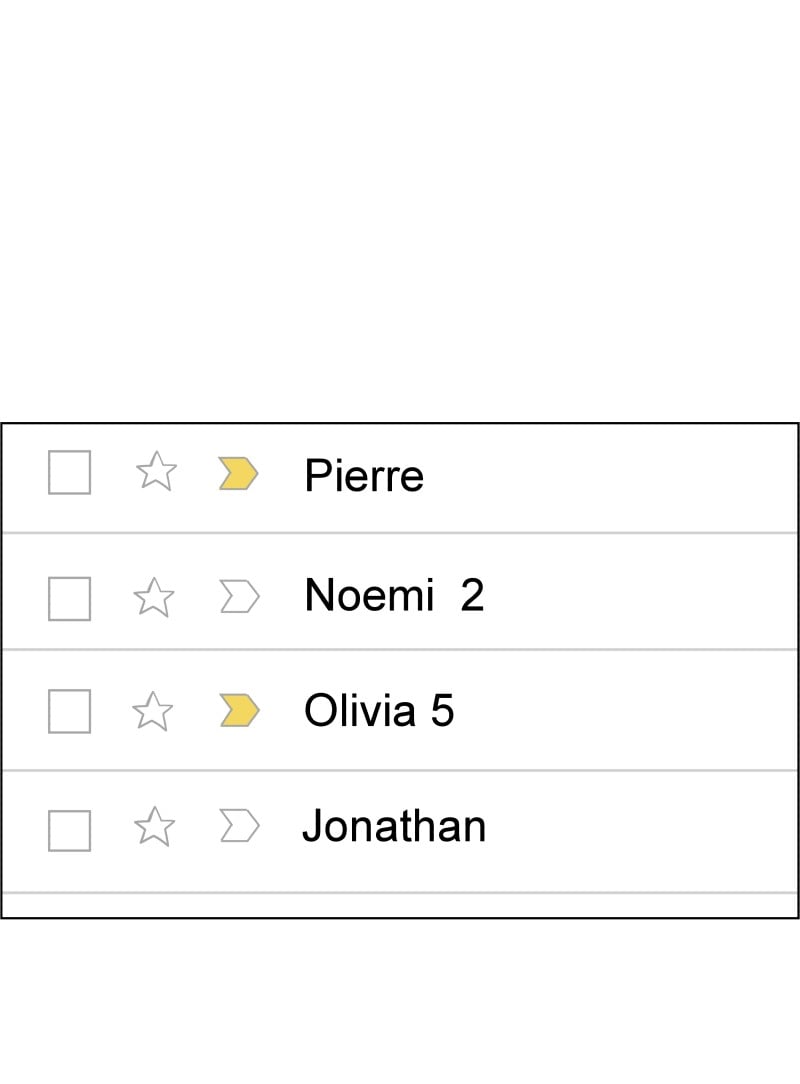Open the Olivia sender name
This screenshot has width=800, height=1084.
[360, 711]
